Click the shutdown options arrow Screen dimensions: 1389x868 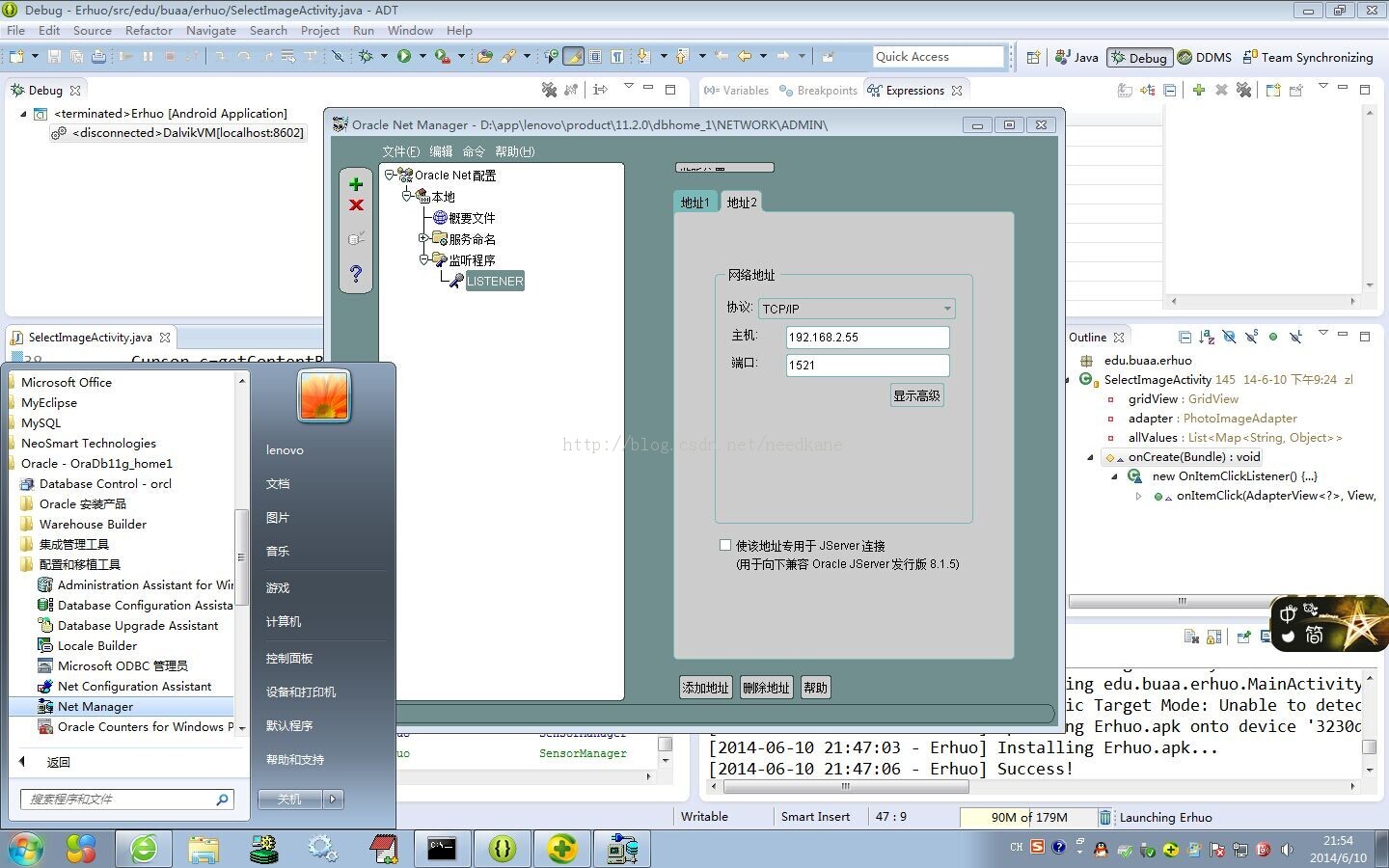(x=333, y=799)
